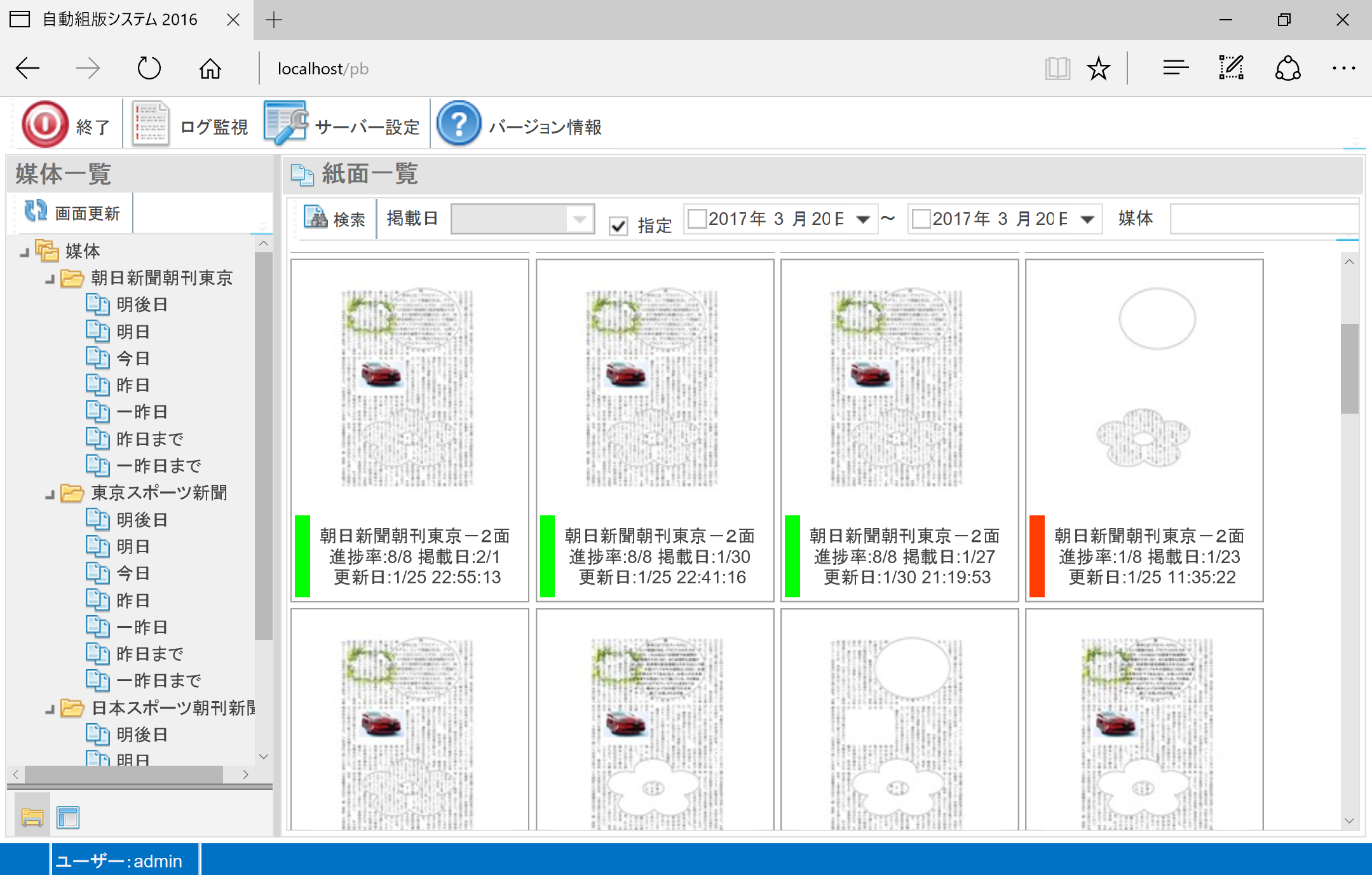Click the サーバー設定 button label
This screenshot has height=875, width=1372.
point(367,126)
